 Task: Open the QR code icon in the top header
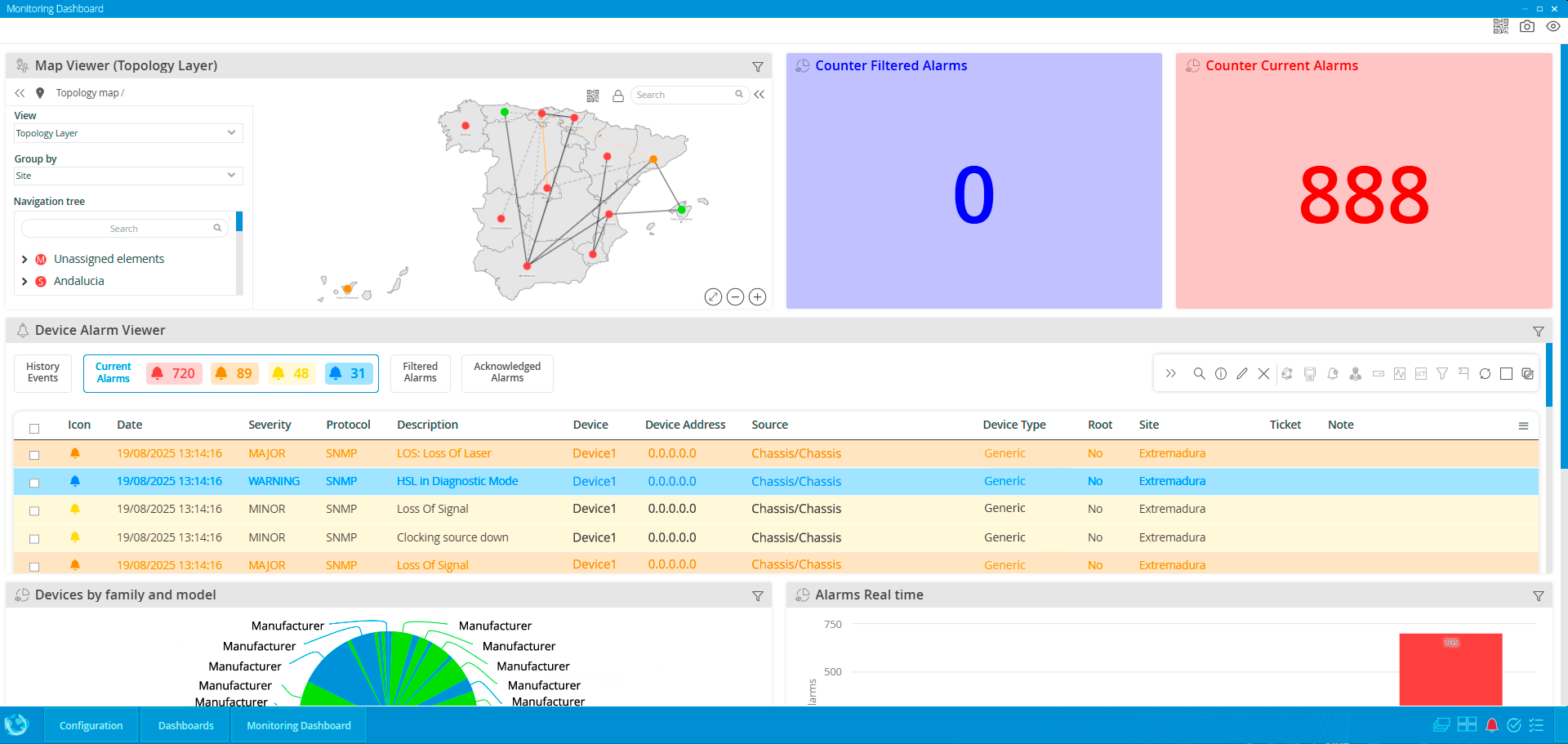tap(1501, 26)
